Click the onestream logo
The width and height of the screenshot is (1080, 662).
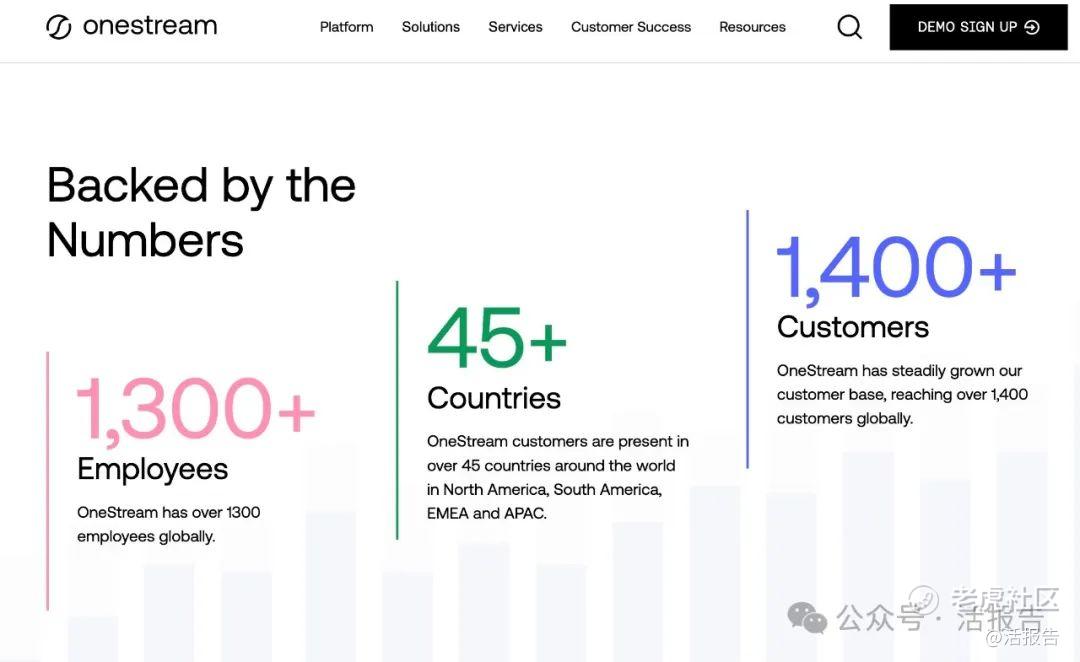click(x=132, y=26)
